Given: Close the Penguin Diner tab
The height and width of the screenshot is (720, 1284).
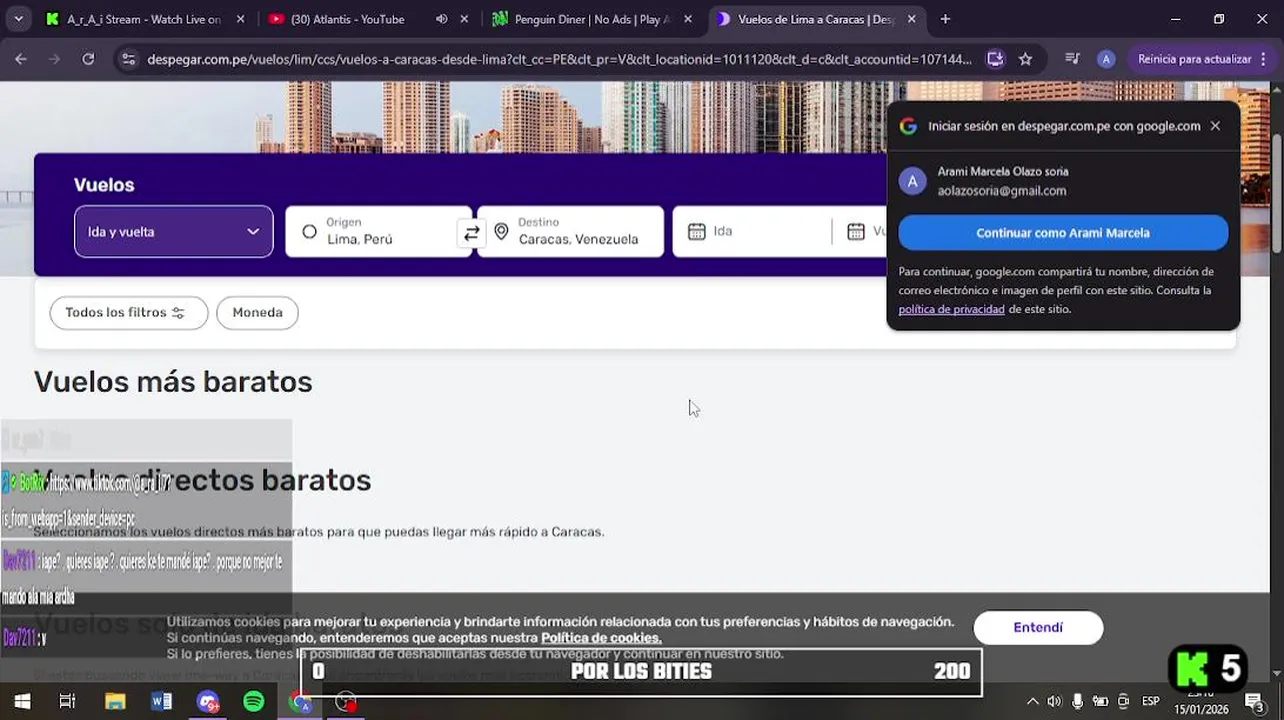Looking at the screenshot, I should (688, 19).
